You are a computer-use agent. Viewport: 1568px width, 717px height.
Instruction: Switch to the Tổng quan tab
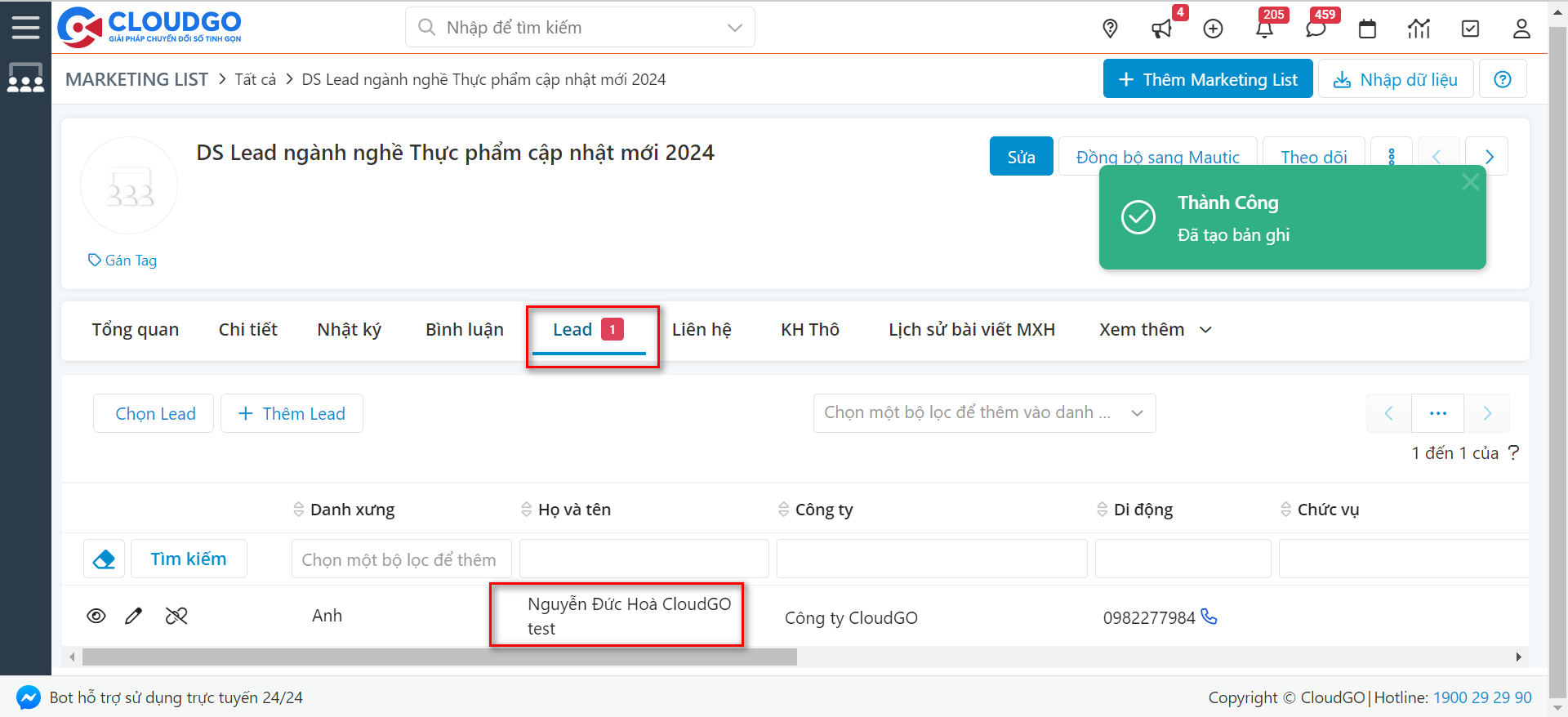point(136,330)
